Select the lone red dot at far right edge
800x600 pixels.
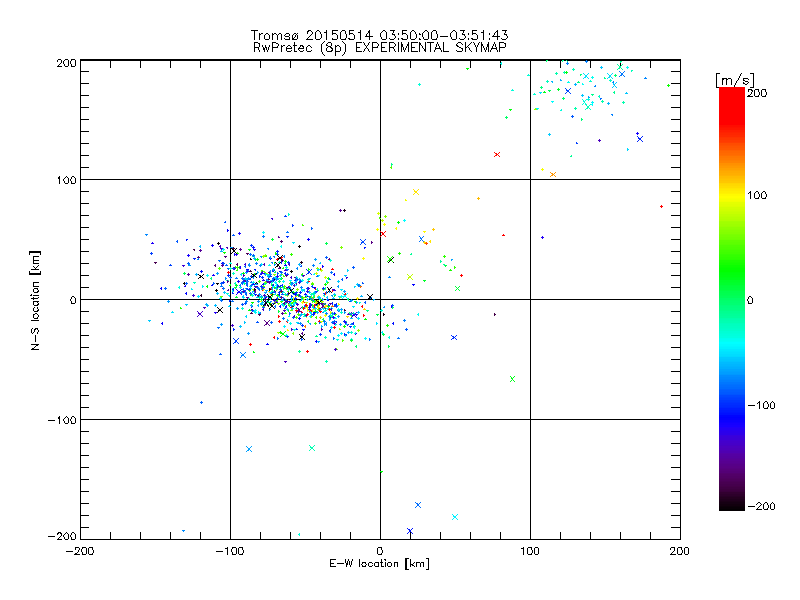[661, 207]
